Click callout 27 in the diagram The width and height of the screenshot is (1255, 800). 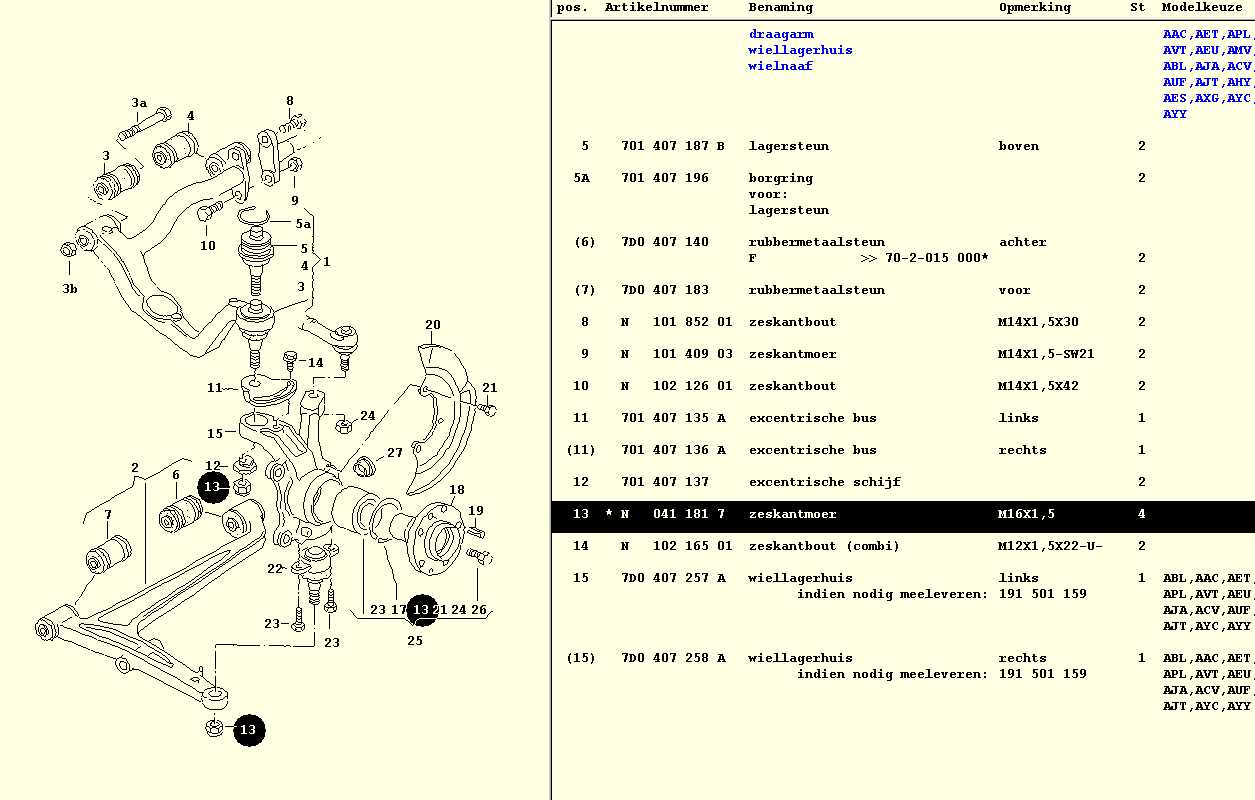(395, 453)
